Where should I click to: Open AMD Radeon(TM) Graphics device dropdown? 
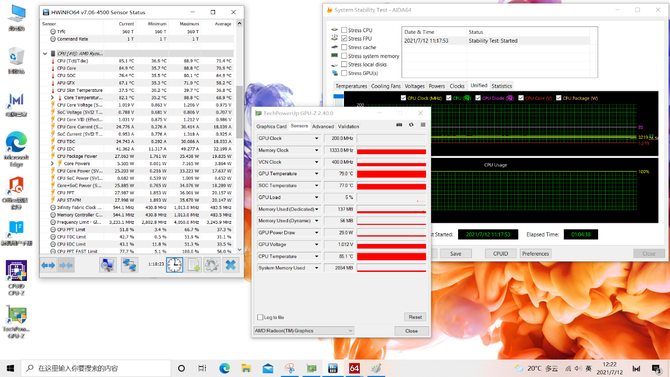(303, 331)
